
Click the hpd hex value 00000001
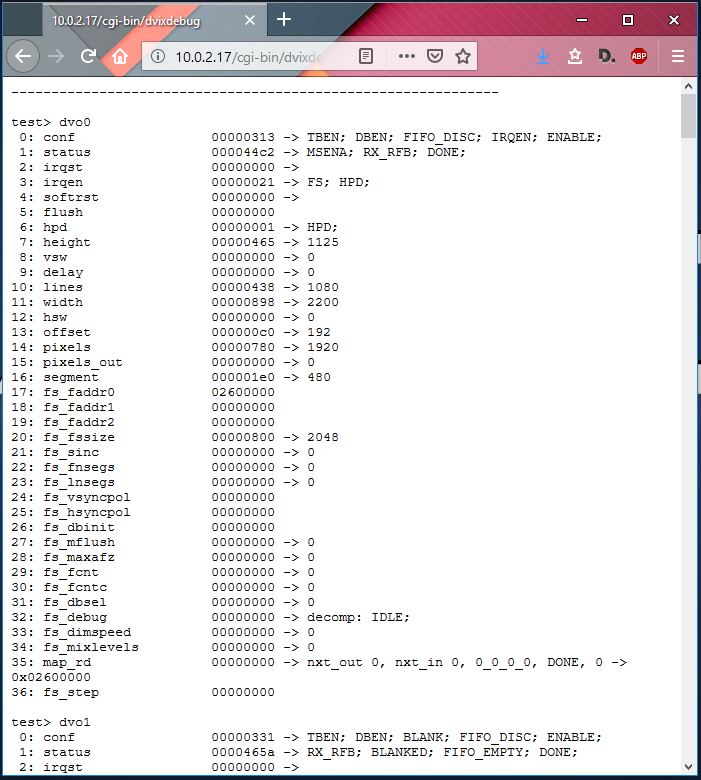pos(243,227)
